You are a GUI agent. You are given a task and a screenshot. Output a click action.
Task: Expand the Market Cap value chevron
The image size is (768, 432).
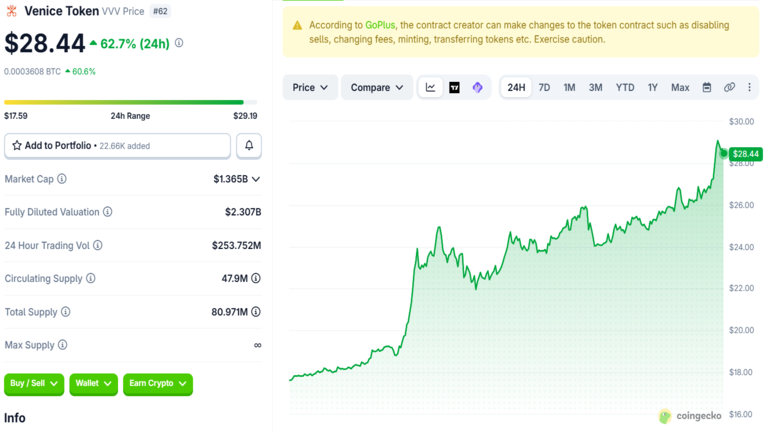(256, 179)
